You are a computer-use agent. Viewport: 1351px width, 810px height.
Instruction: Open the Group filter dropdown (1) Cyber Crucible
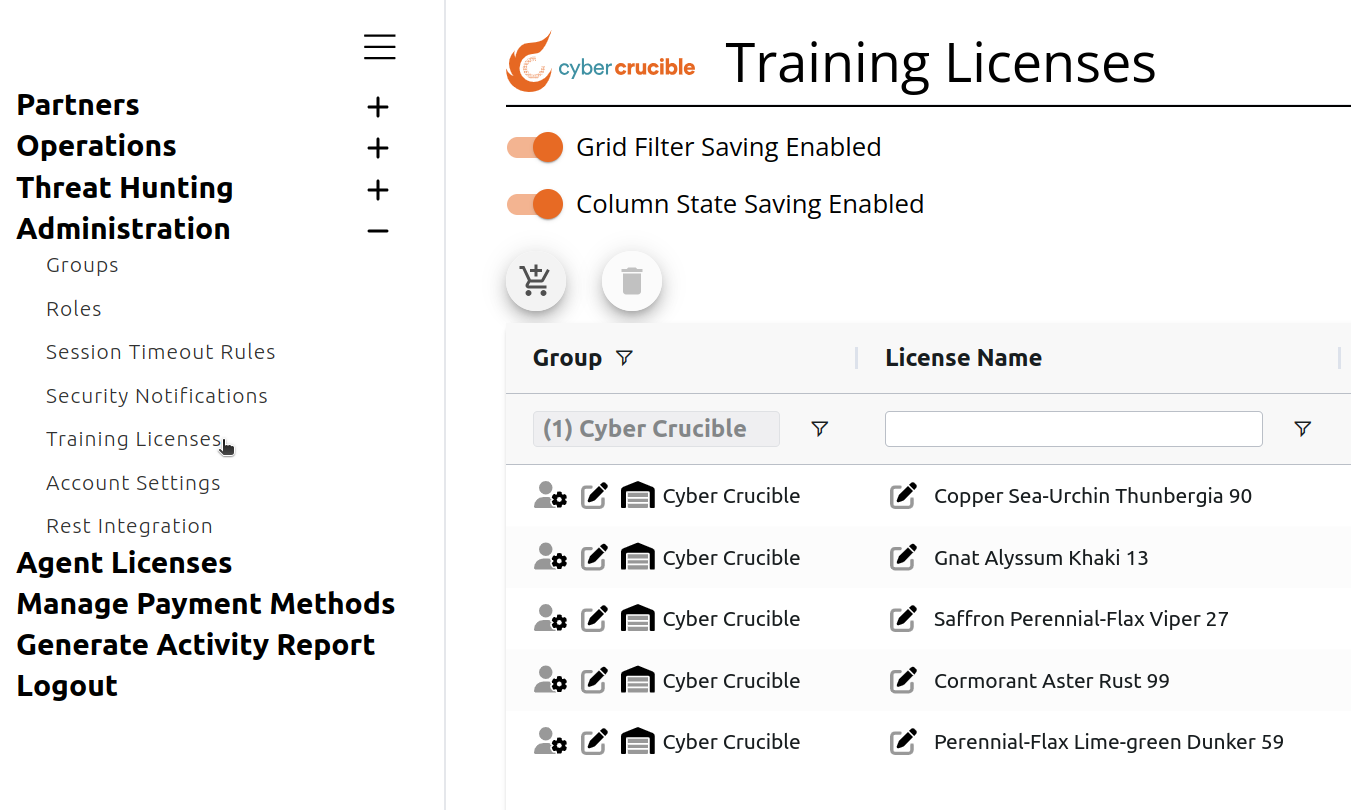[x=656, y=429]
